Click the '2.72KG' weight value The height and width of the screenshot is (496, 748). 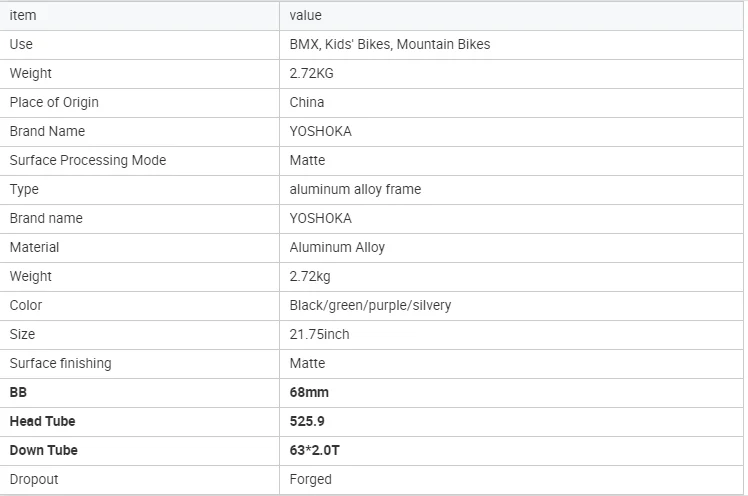pos(311,73)
